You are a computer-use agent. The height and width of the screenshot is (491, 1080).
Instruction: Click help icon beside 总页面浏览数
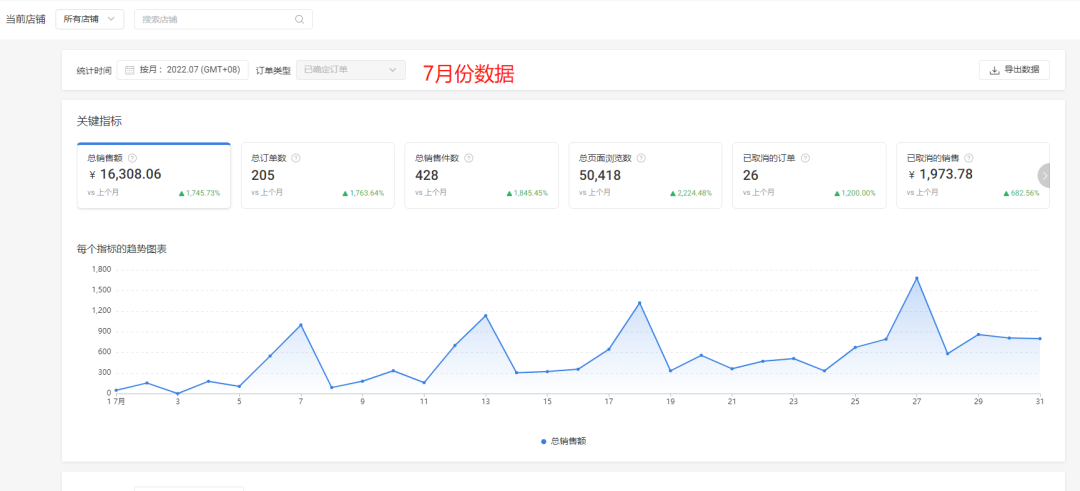point(641,158)
